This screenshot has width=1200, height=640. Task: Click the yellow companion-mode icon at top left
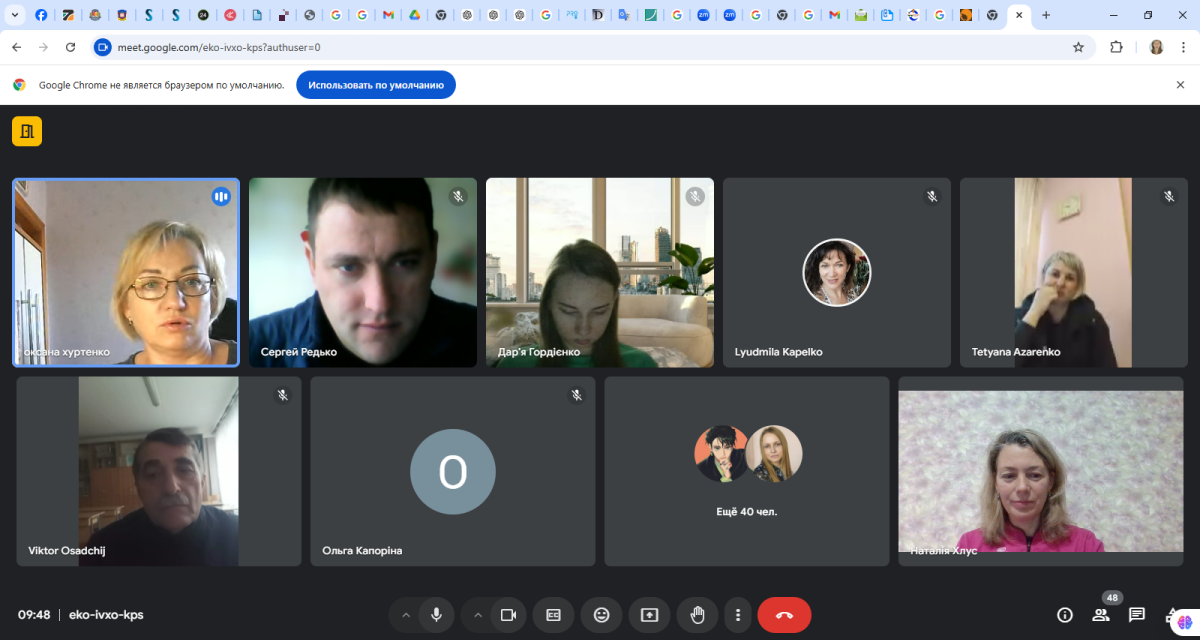tap(27, 131)
